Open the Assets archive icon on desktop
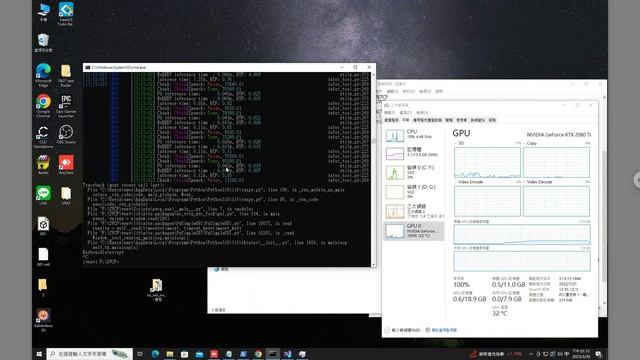 click(43, 164)
